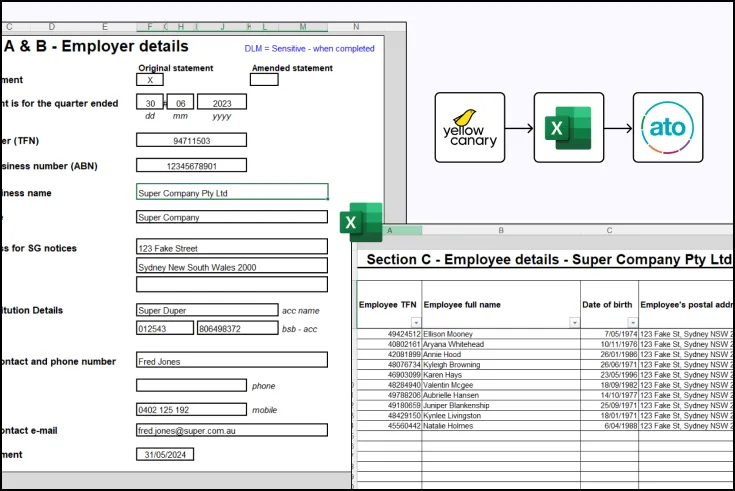Select column B header in employee sheet
This screenshot has height=491, width=735.
tap(501, 230)
